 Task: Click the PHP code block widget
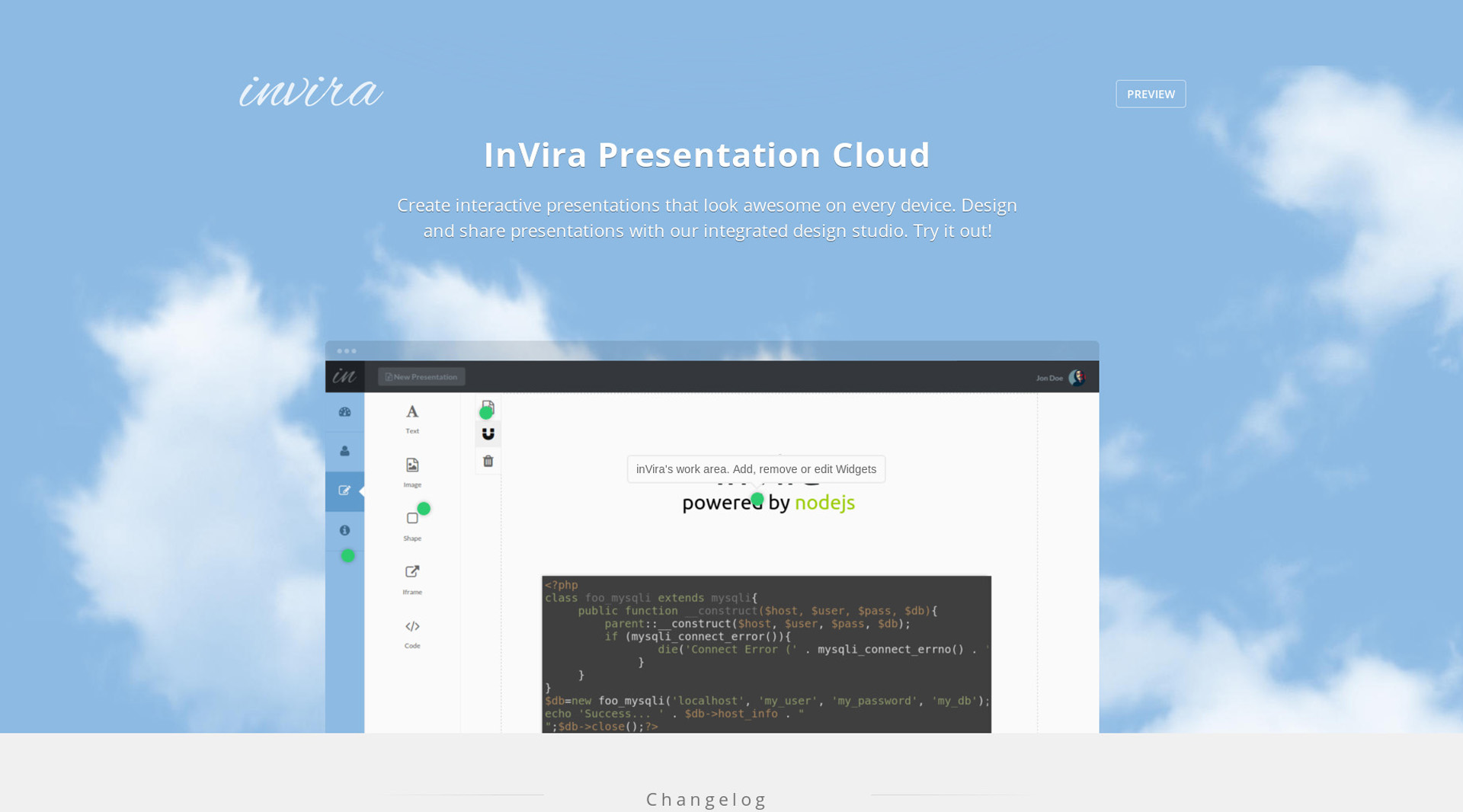(x=766, y=654)
